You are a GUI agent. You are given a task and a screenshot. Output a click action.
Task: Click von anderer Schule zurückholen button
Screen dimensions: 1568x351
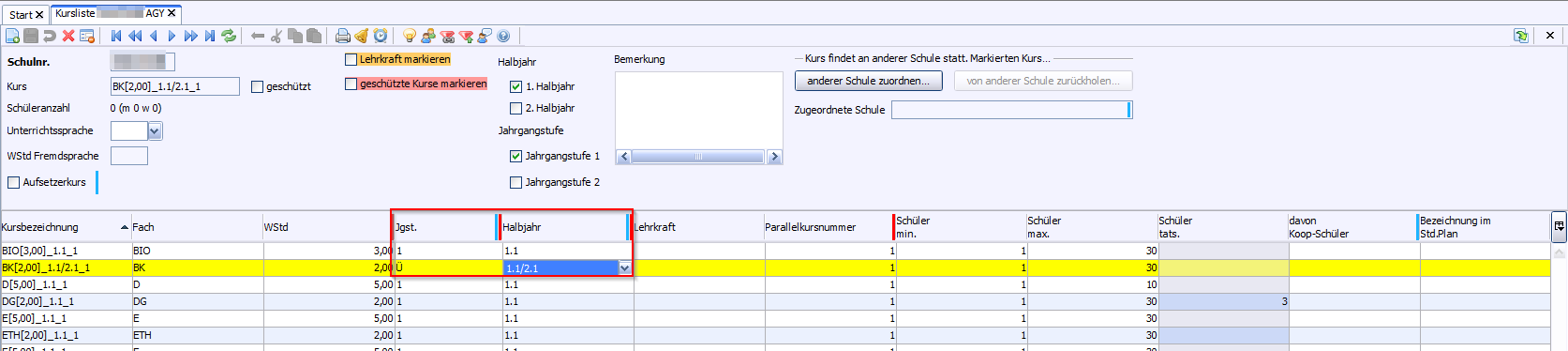(x=1043, y=81)
